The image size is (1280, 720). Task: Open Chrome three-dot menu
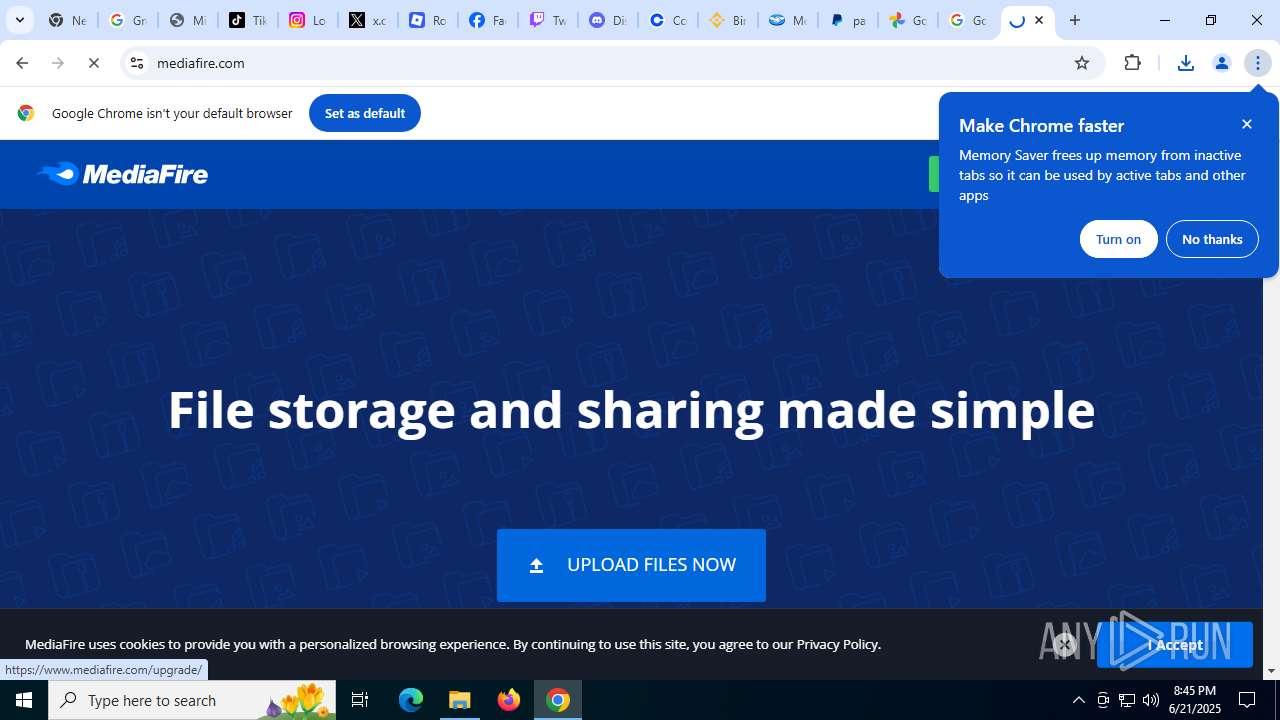click(1258, 63)
